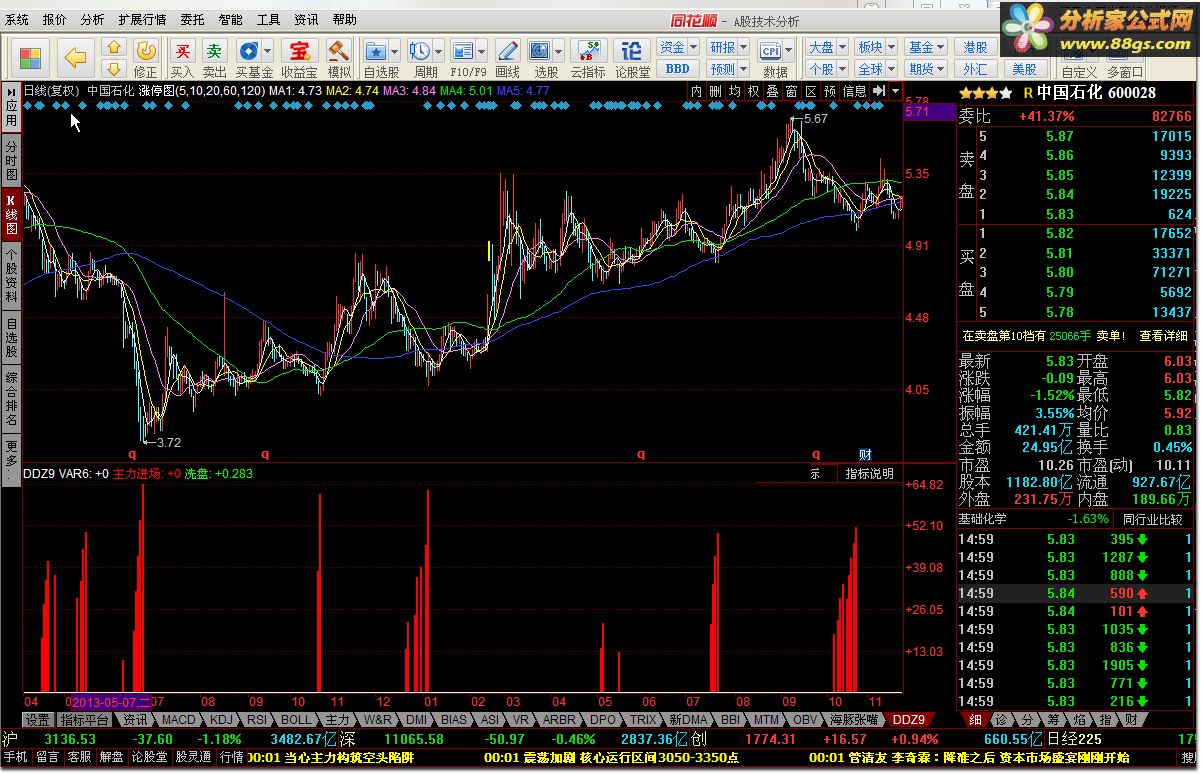1202x774 pixels.
Task: Open the 系统 menu
Action: click(17, 19)
